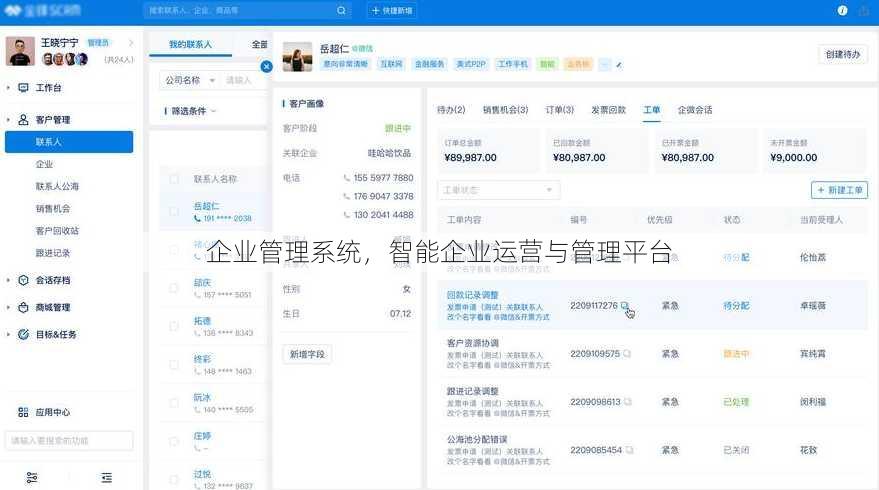Tick the checkbox for contact 邵庆
This screenshot has height=490, width=879.
pos(174,288)
